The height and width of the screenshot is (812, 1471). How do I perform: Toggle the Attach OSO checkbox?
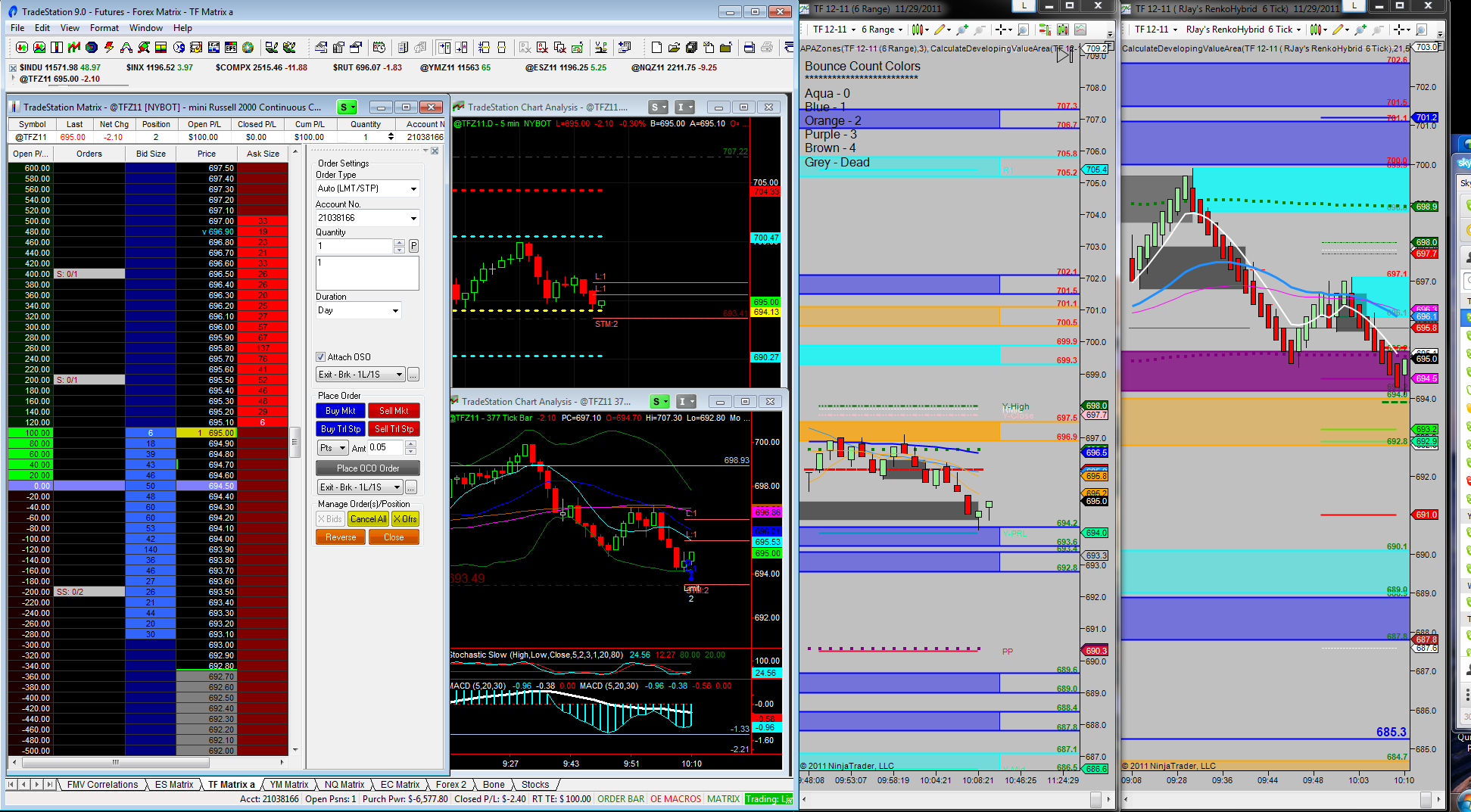(x=321, y=356)
